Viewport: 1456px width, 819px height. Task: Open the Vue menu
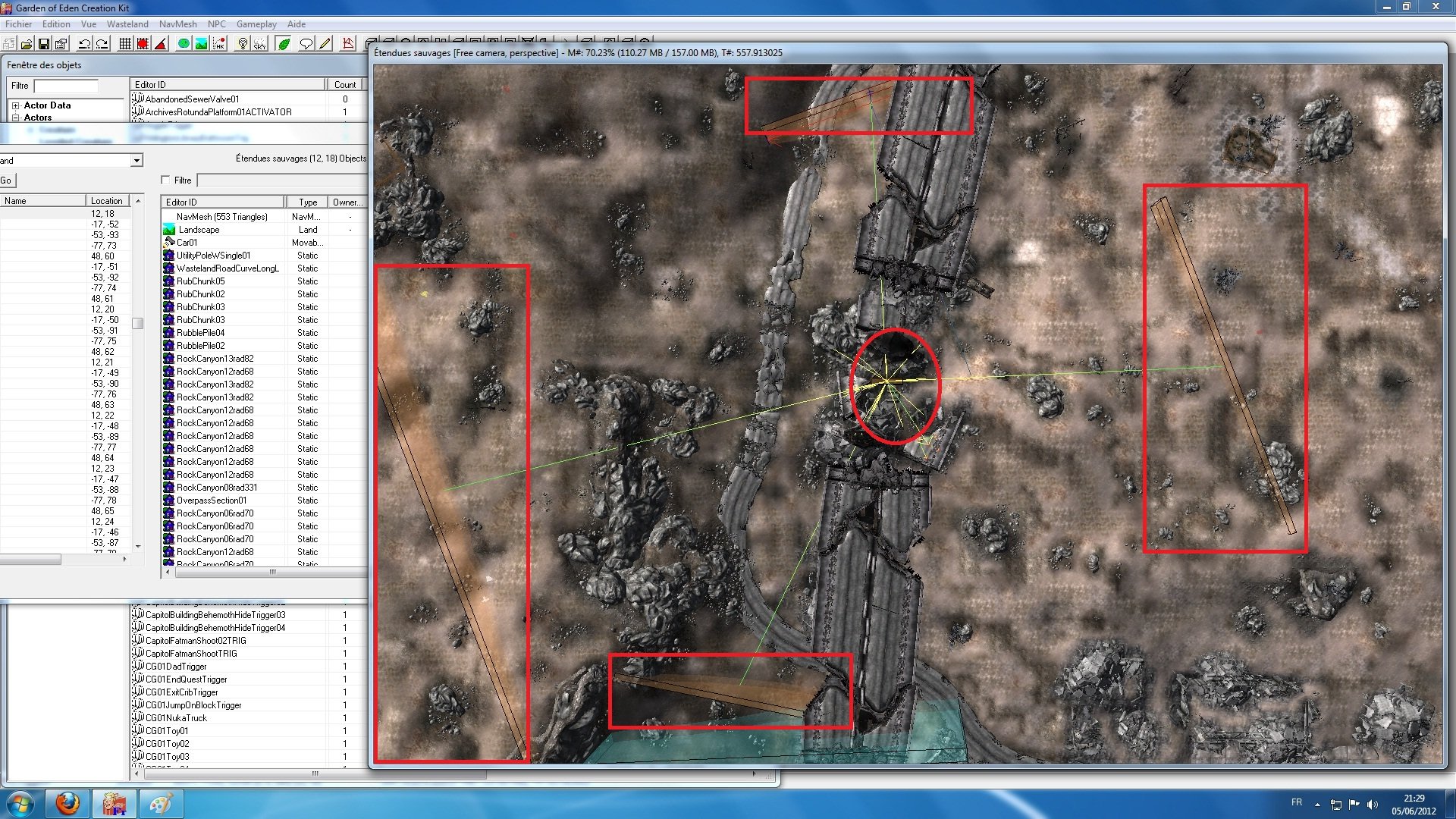coord(89,24)
